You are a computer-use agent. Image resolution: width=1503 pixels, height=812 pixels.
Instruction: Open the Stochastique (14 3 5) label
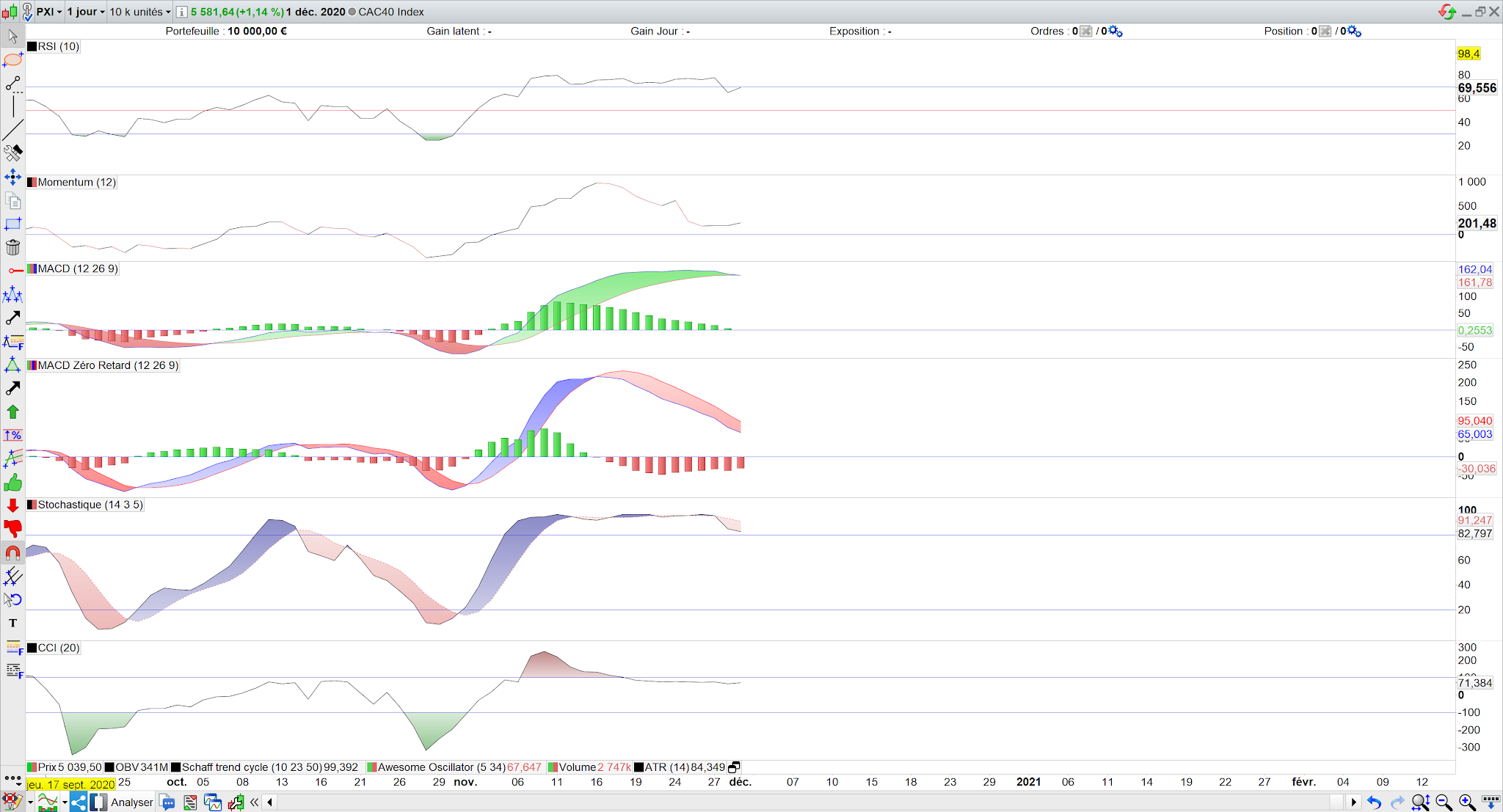tap(90, 505)
